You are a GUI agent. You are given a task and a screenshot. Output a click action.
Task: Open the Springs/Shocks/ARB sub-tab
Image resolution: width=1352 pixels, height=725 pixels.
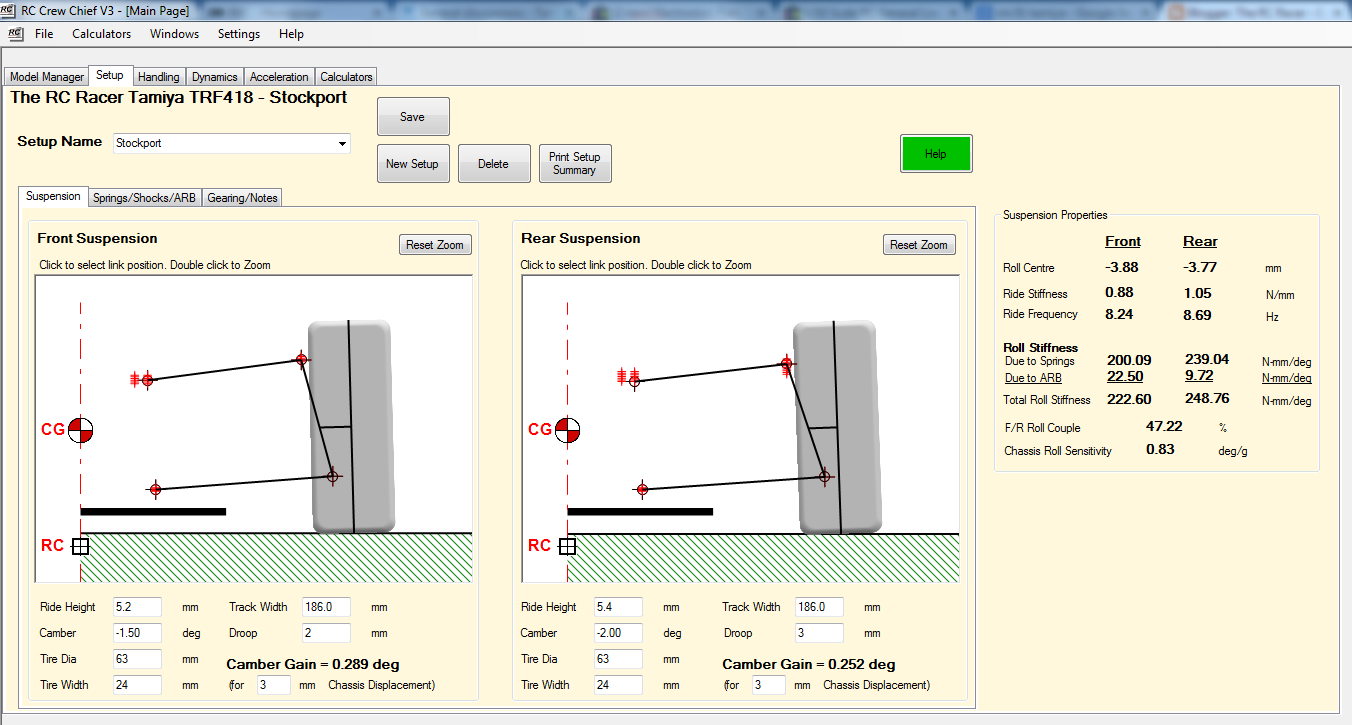coord(144,198)
